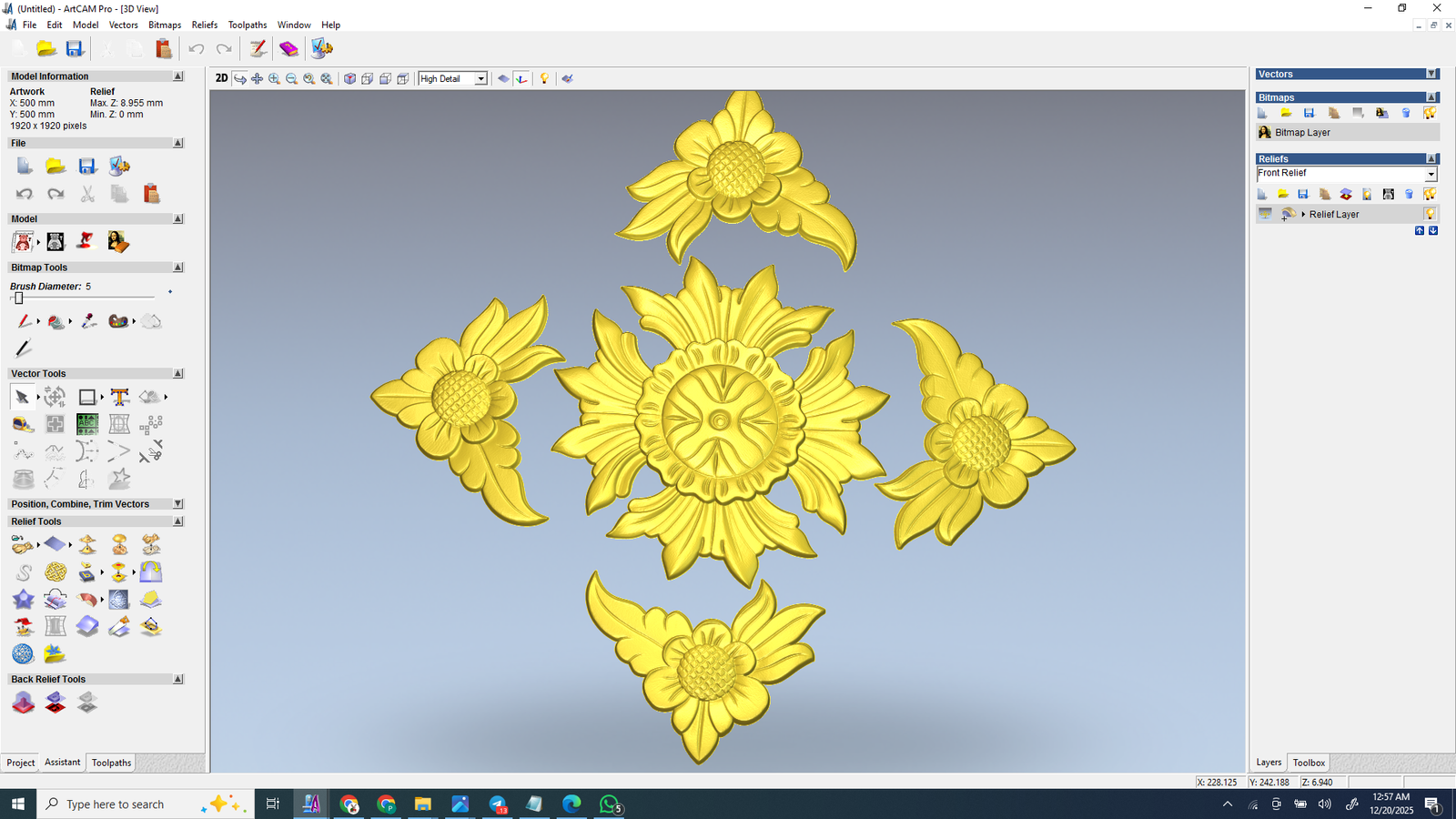Image resolution: width=1456 pixels, height=819 pixels.
Task: Toggle all bitmap layers visibility bulbs
Action: [x=1430, y=113]
